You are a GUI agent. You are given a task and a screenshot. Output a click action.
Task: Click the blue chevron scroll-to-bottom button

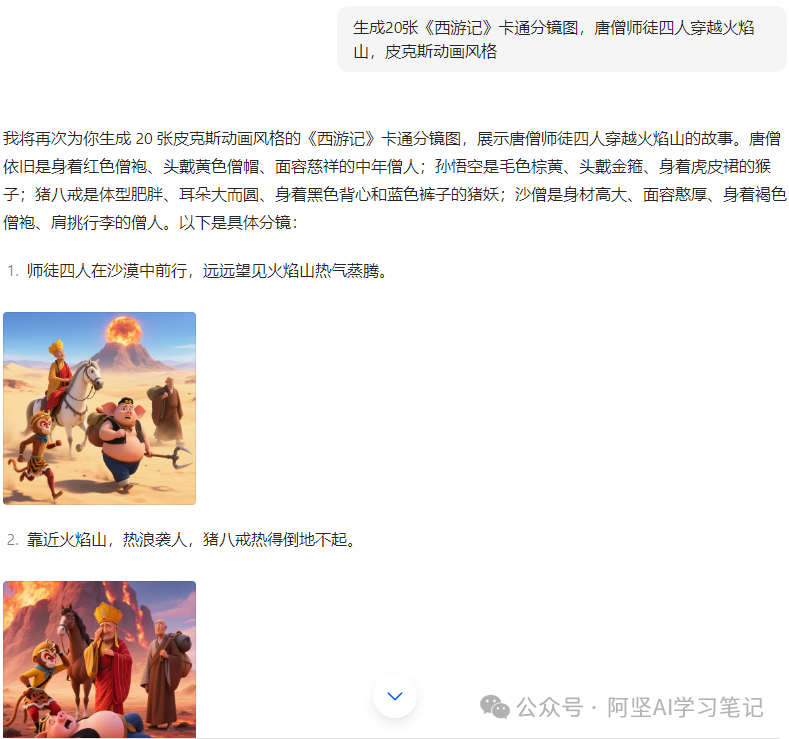pyautogui.click(x=394, y=696)
